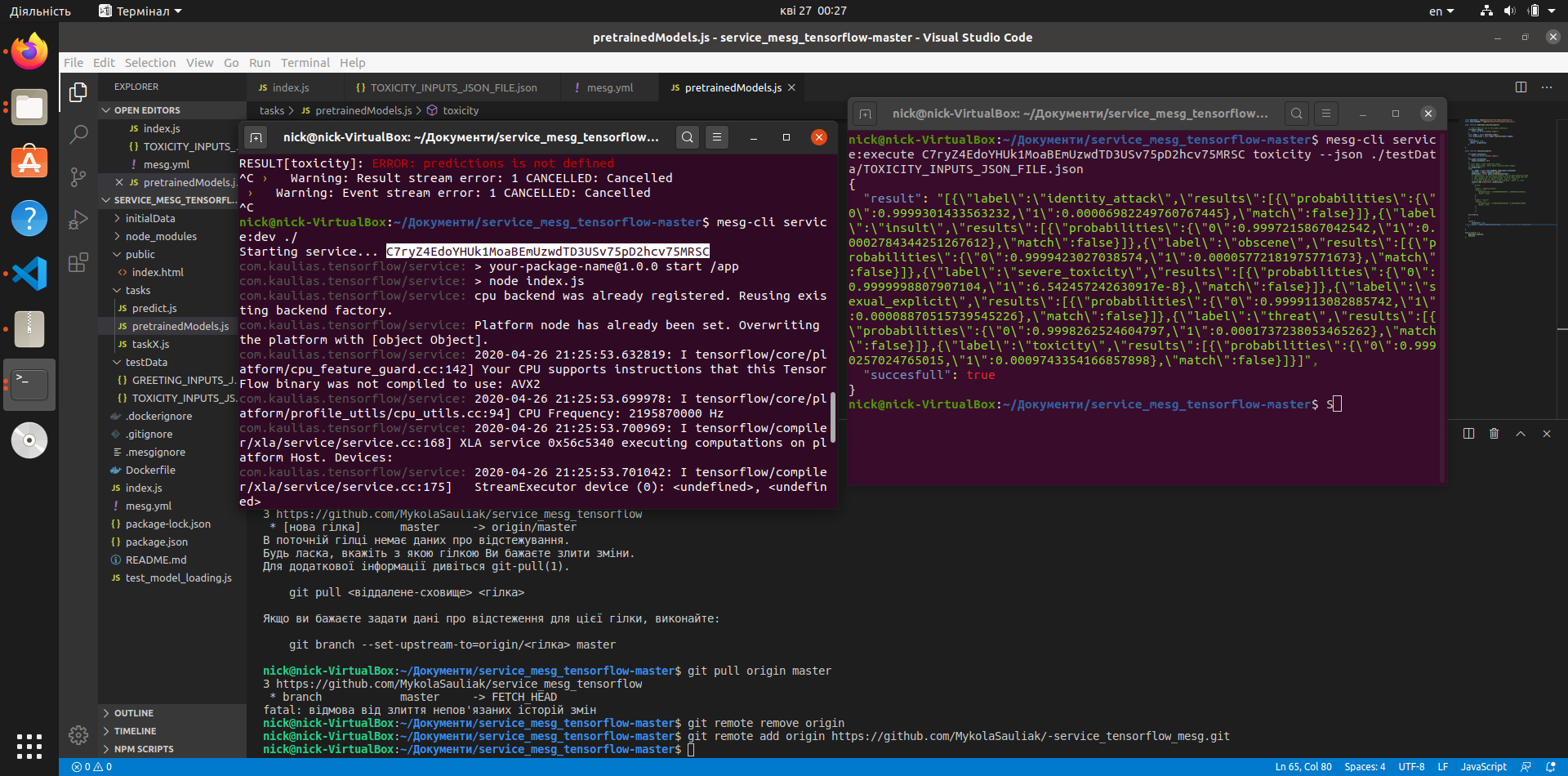The image size is (1568, 776).
Task: Switch to the TOXICITY_INPUTS_JSON_FILE.json tab
Action: tap(453, 87)
